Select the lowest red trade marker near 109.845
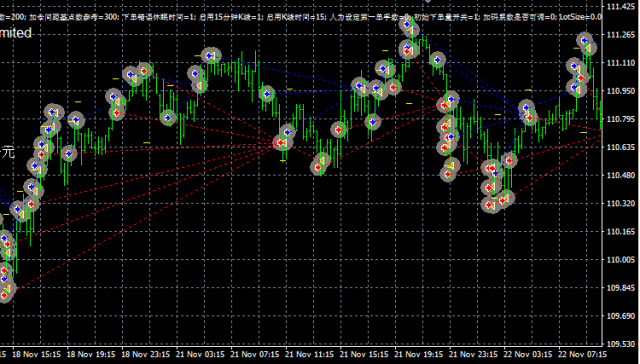The width and height of the screenshot is (640, 364). click(x=4, y=295)
